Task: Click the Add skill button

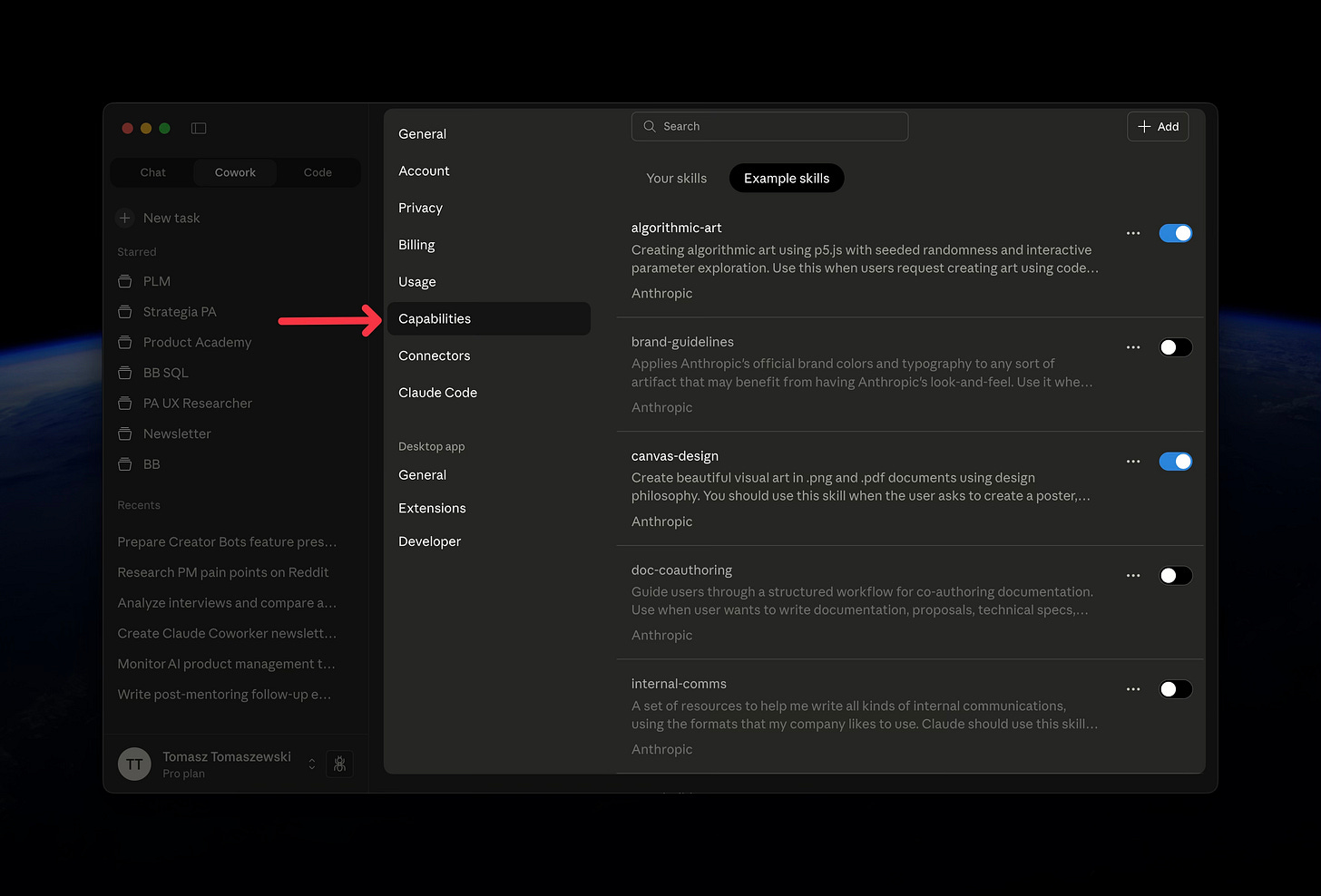Action: coord(1158,126)
